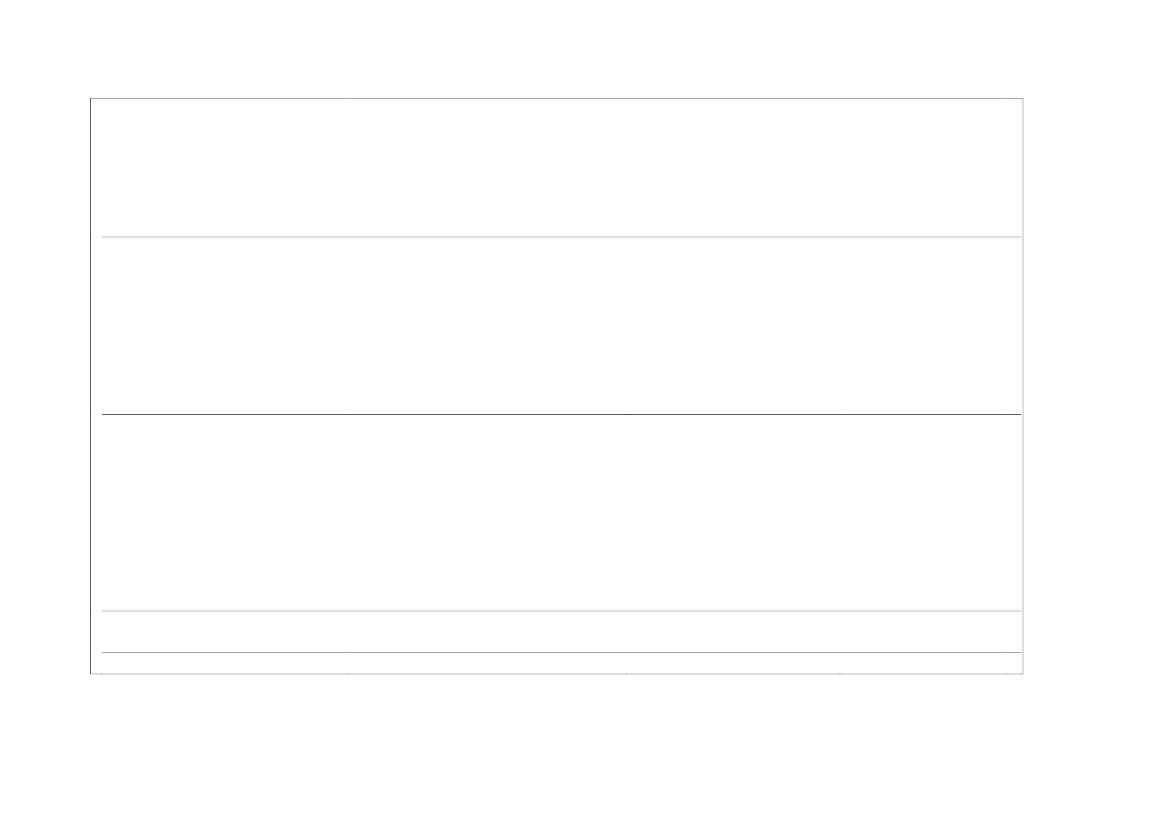1169x827 pixels.
Task: Click the leftmost tick mark on the bottom border
Action: [x=102, y=675]
